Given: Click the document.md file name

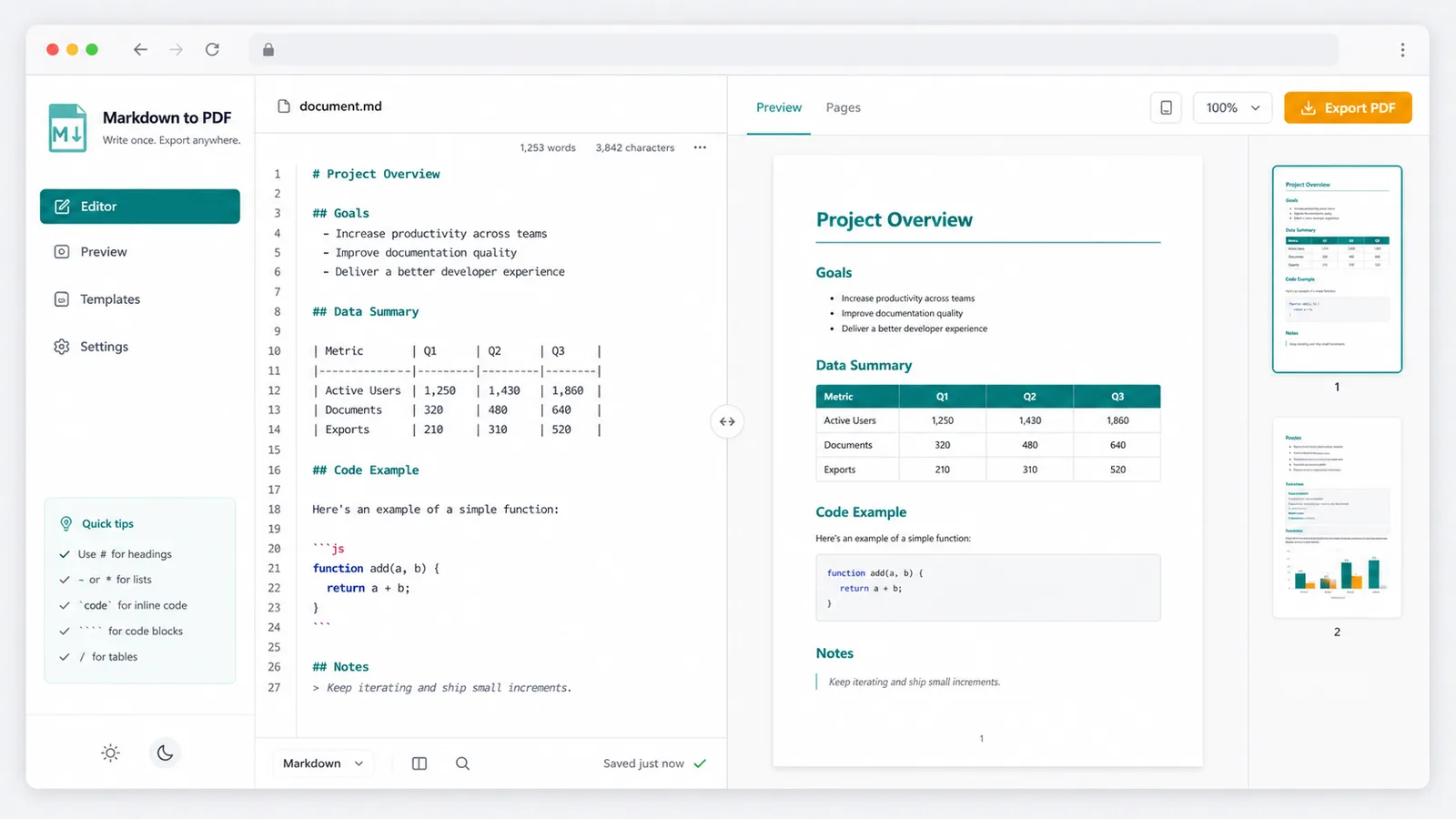Looking at the screenshot, I should pos(340,106).
